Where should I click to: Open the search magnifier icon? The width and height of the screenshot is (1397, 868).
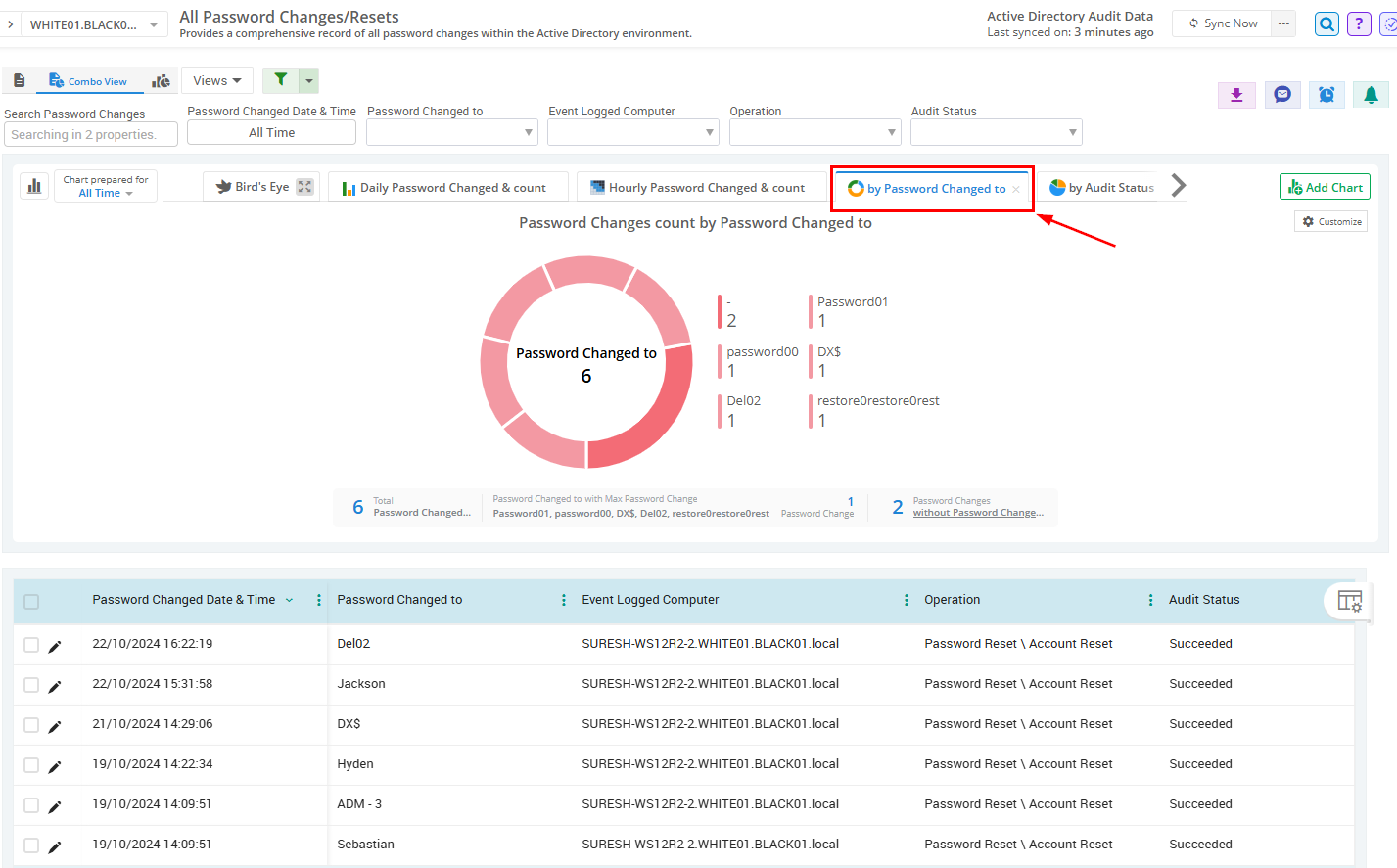[1327, 24]
